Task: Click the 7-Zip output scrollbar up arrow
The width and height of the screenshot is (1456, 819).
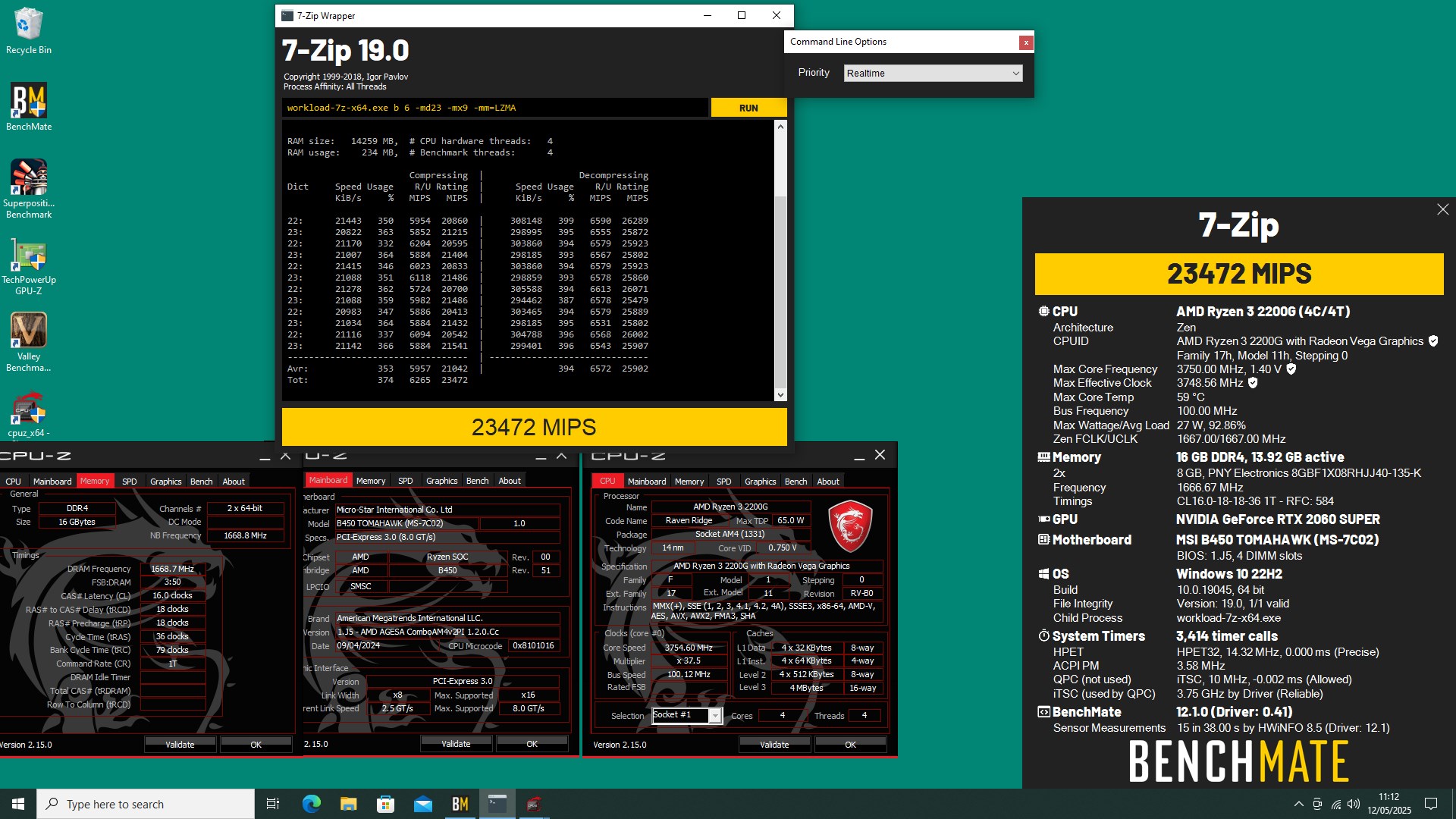Action: [x=780, y=127]
